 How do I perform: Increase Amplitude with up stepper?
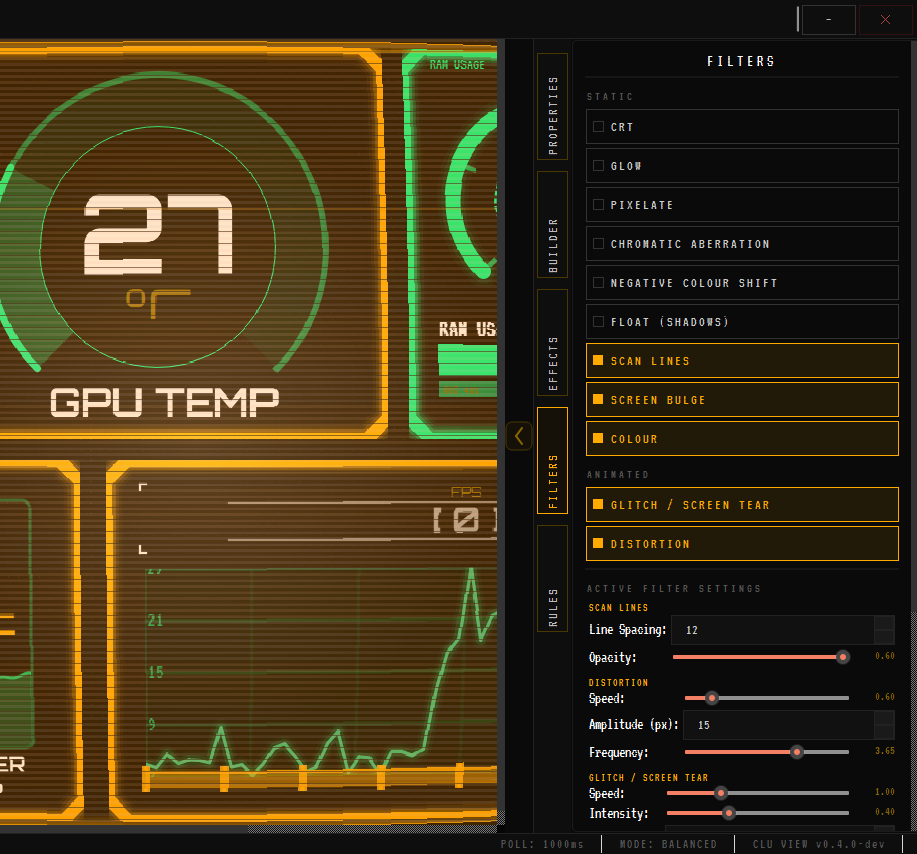point(884,718)
